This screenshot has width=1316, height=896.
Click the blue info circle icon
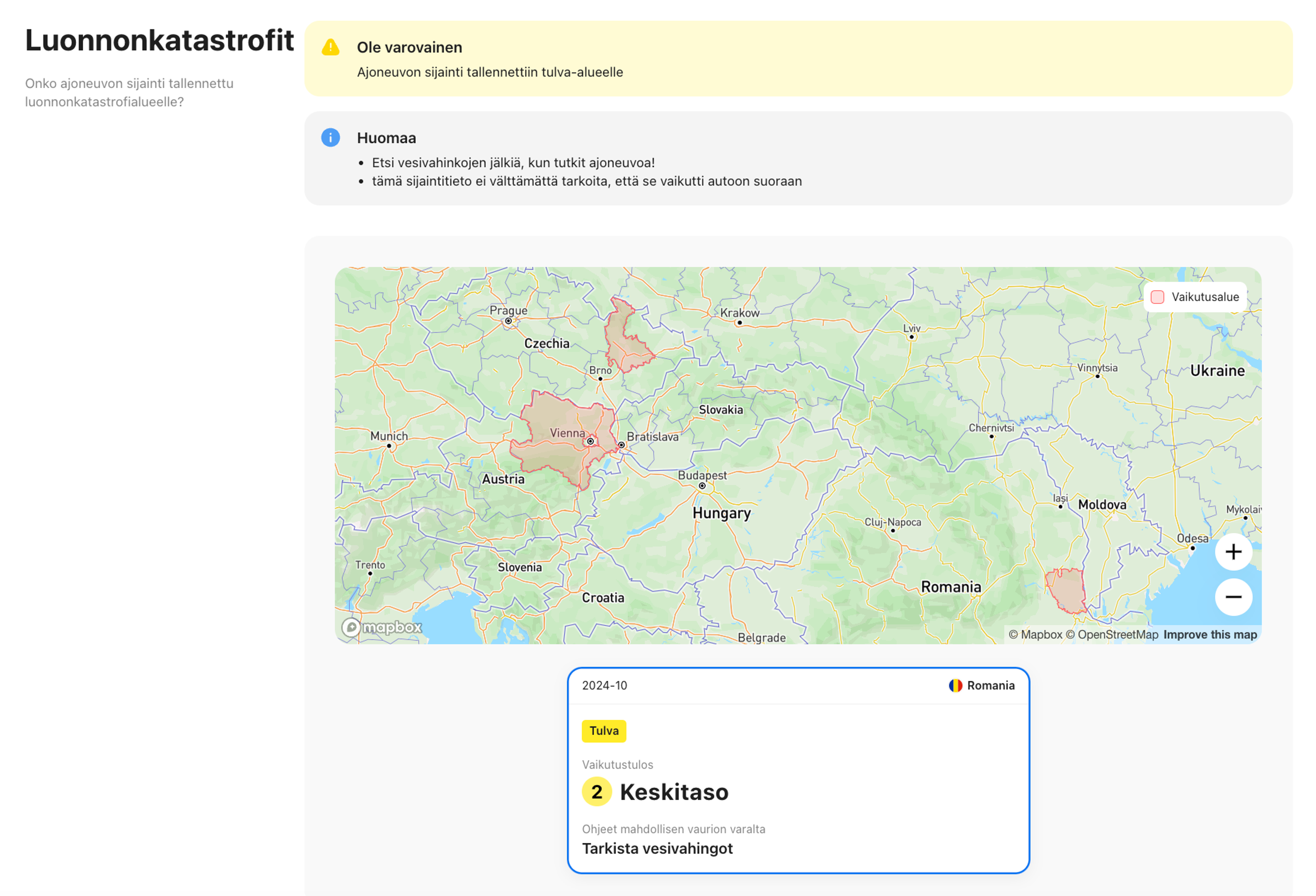(331, 138)
